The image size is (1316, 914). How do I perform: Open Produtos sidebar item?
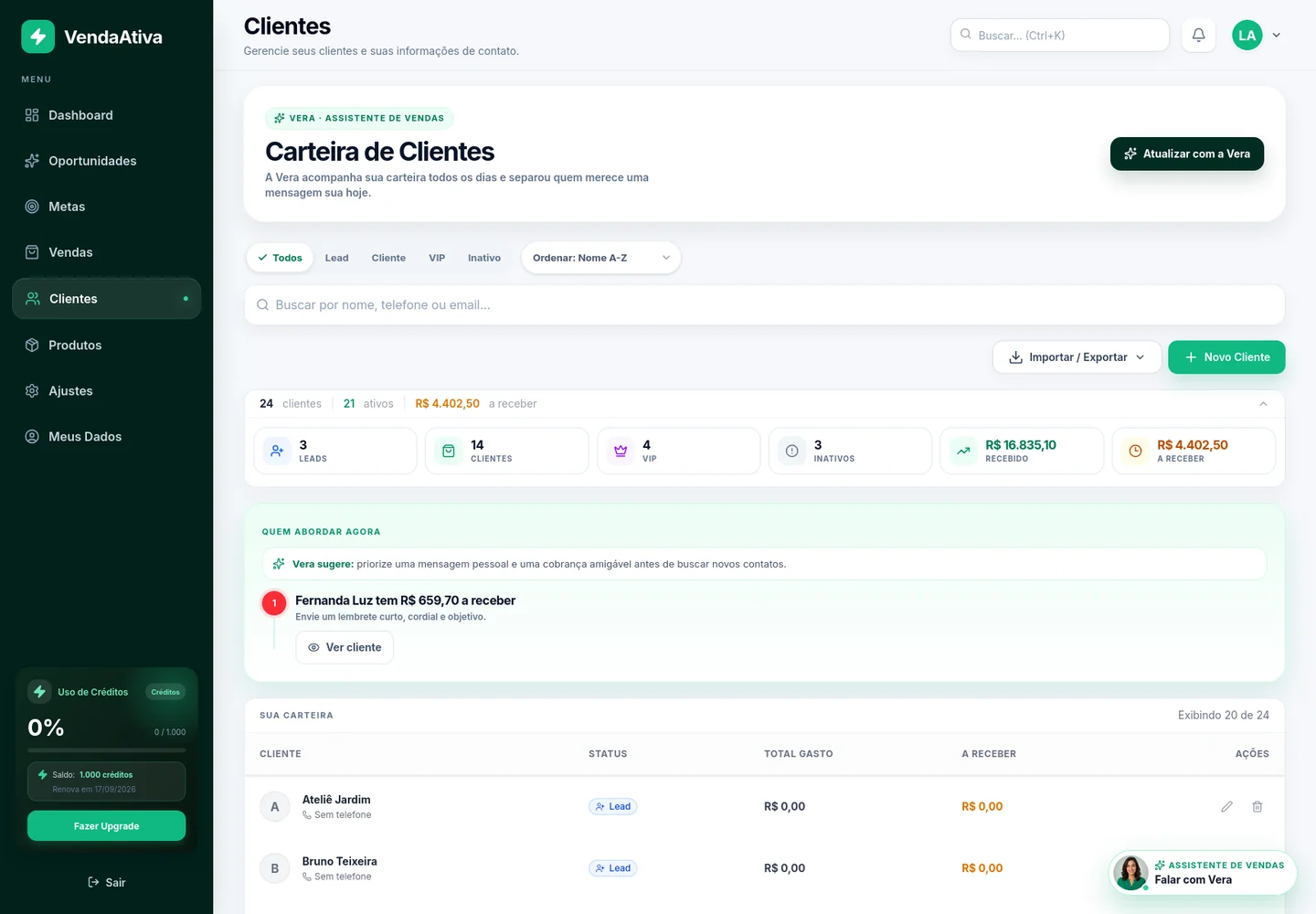[x=106, y=345]
